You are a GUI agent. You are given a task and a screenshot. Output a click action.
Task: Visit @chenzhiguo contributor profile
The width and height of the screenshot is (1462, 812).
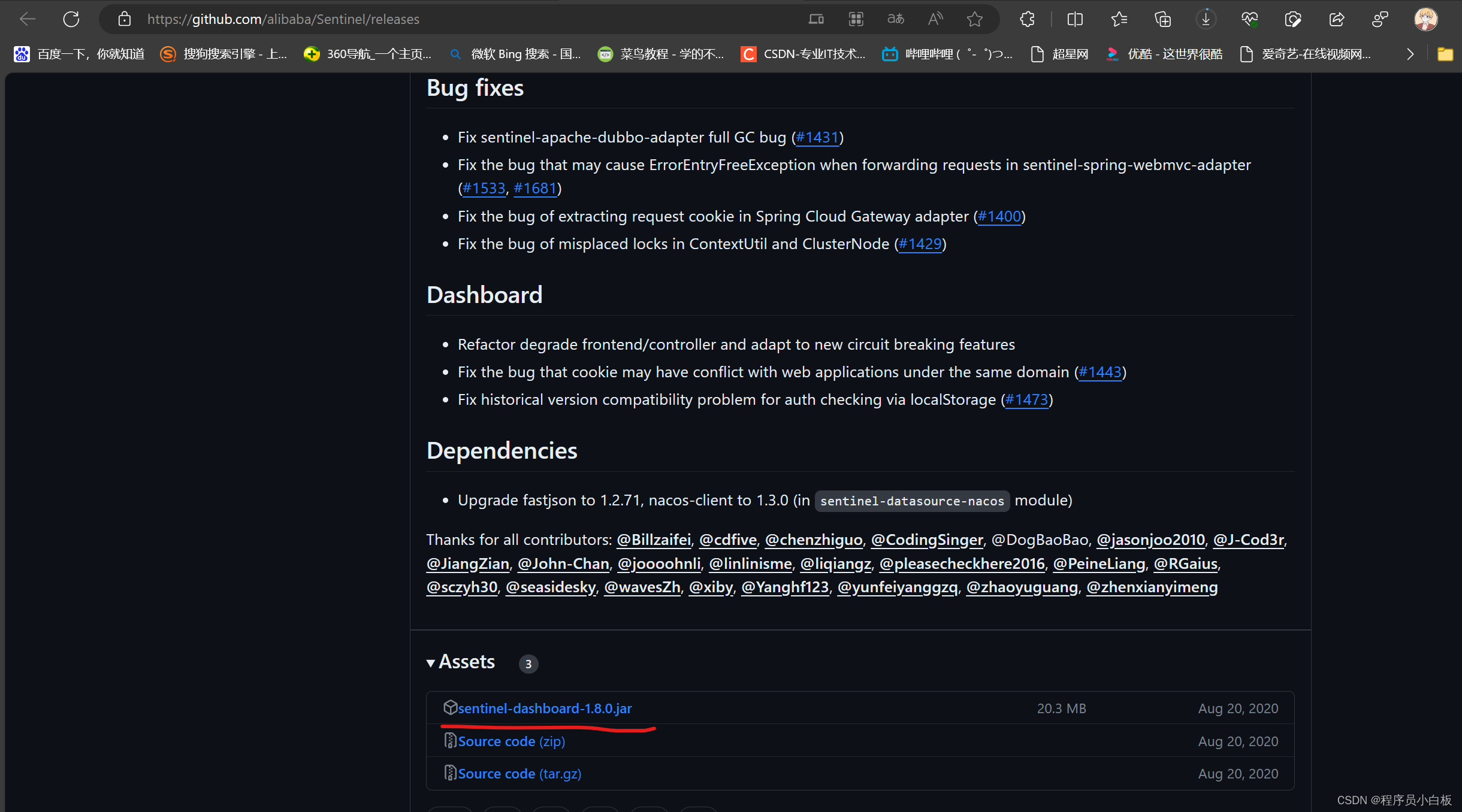tap(814, 540)
